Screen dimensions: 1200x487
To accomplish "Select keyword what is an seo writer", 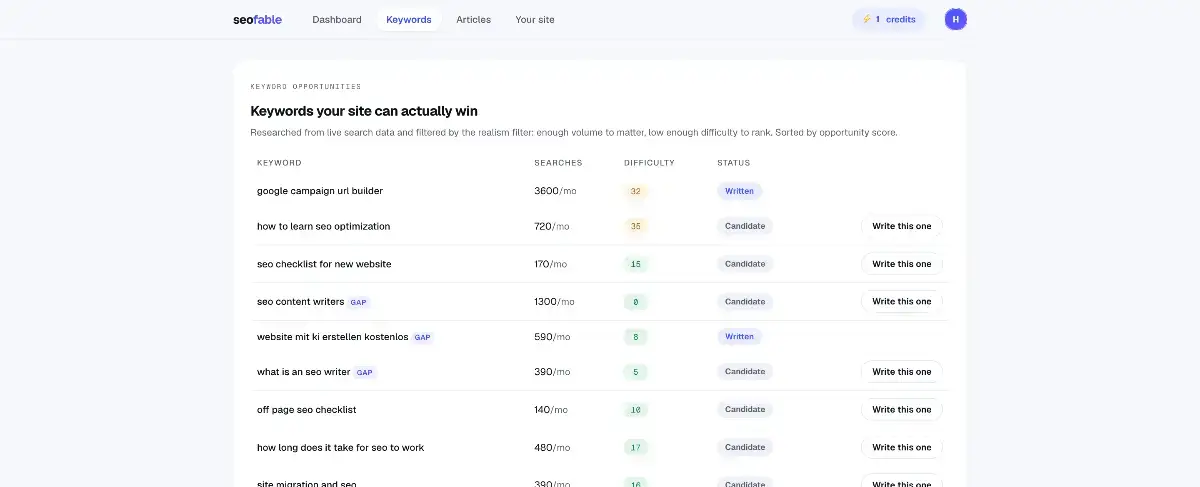I will [303, 372].
